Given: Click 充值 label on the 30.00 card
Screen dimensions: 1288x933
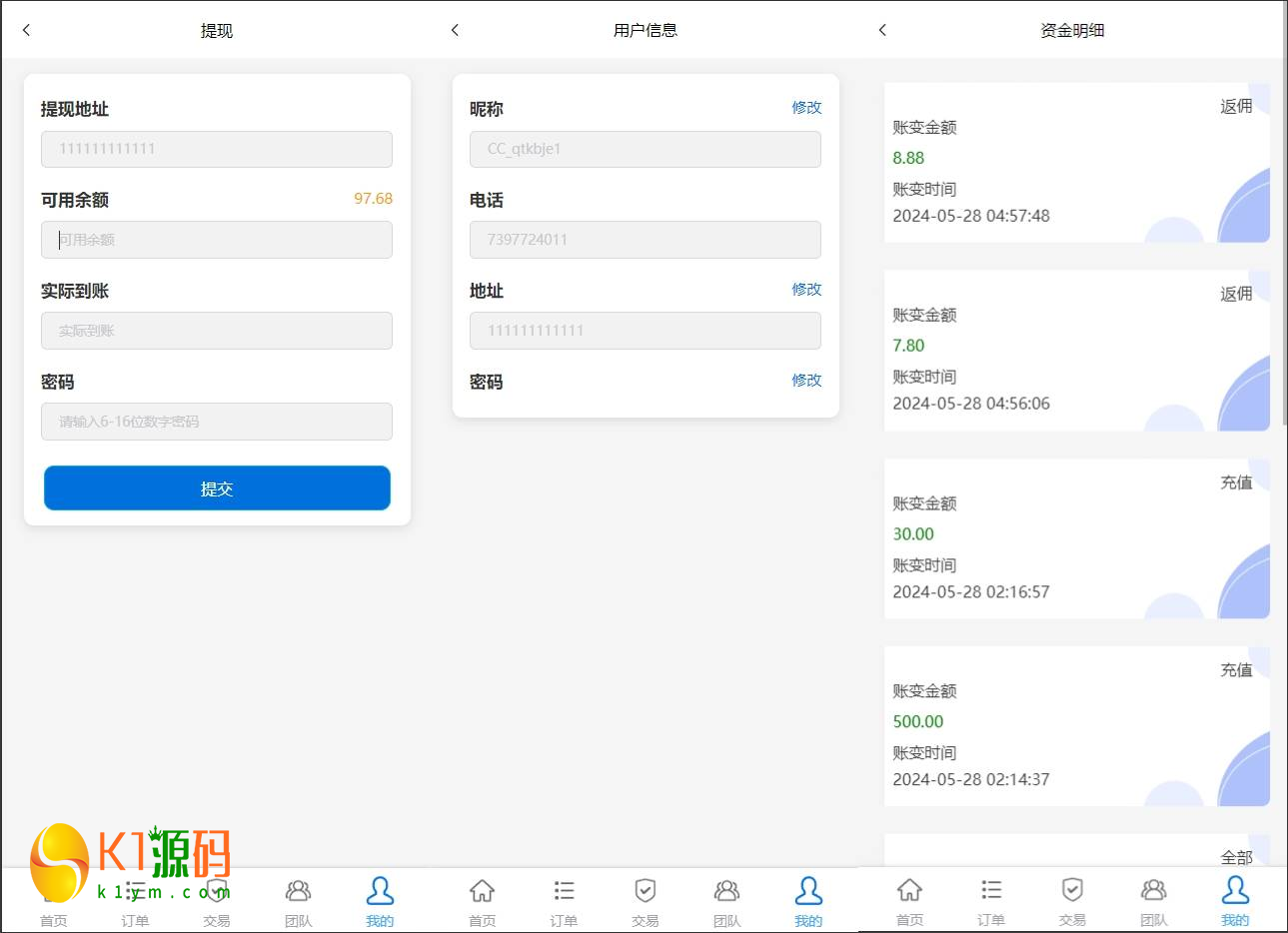Looking at the screenshot, I should [1236, 482].
